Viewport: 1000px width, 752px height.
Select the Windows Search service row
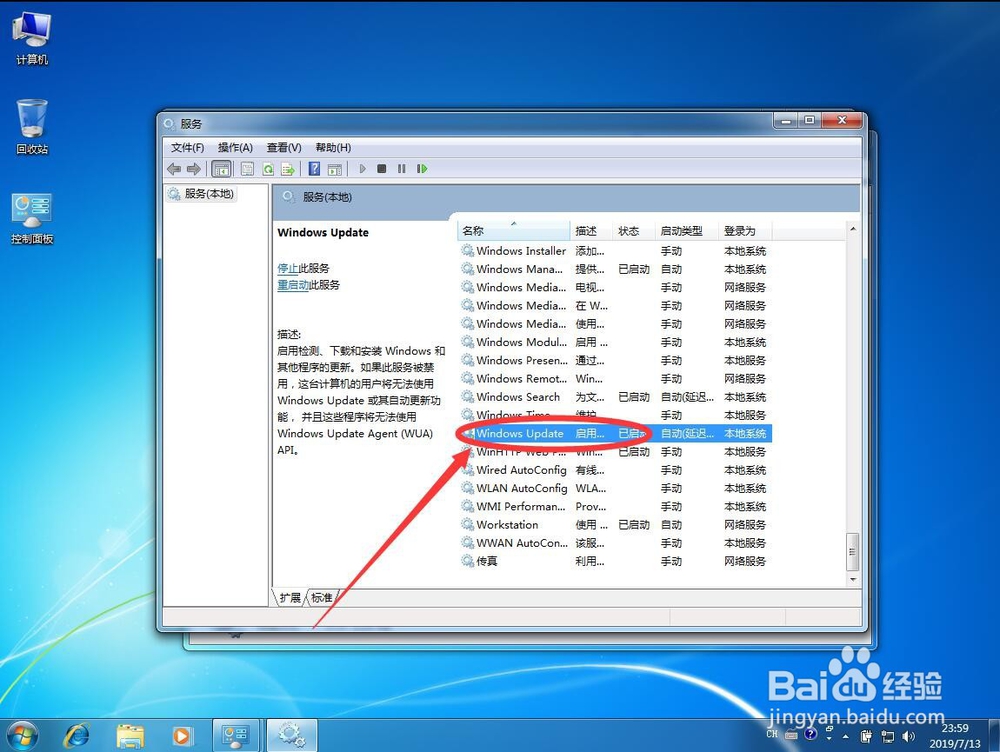pyautogui.click(x=615, y=397)
